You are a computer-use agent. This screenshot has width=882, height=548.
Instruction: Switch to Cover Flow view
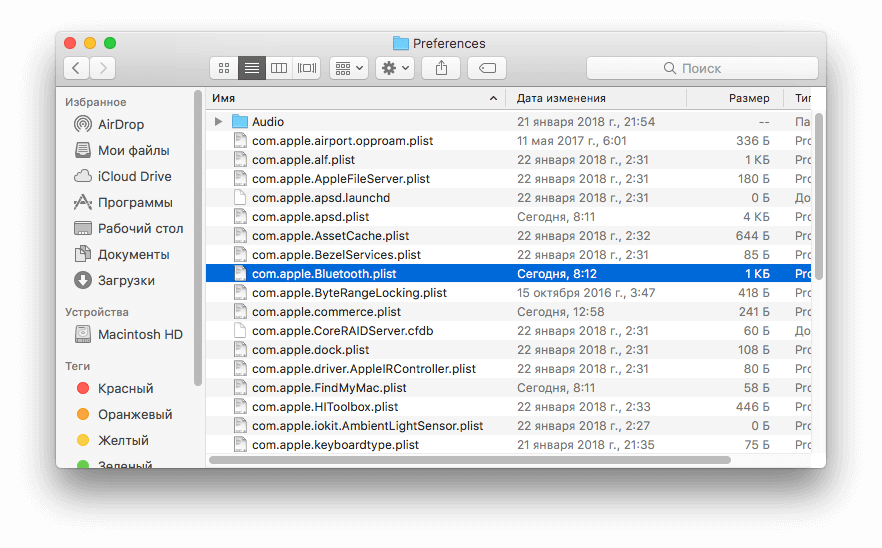point(307,68)
